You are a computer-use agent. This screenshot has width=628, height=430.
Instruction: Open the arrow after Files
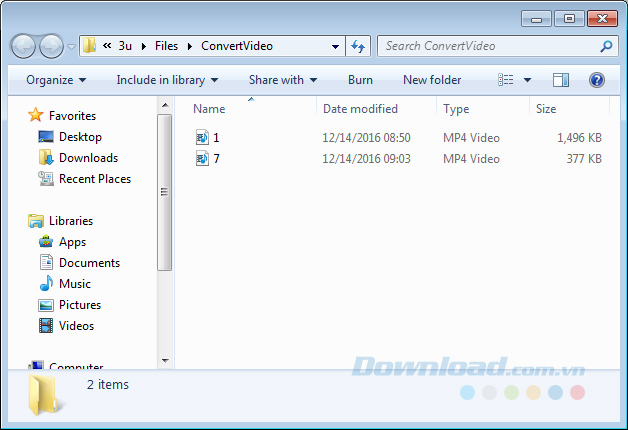pos(190,46)
